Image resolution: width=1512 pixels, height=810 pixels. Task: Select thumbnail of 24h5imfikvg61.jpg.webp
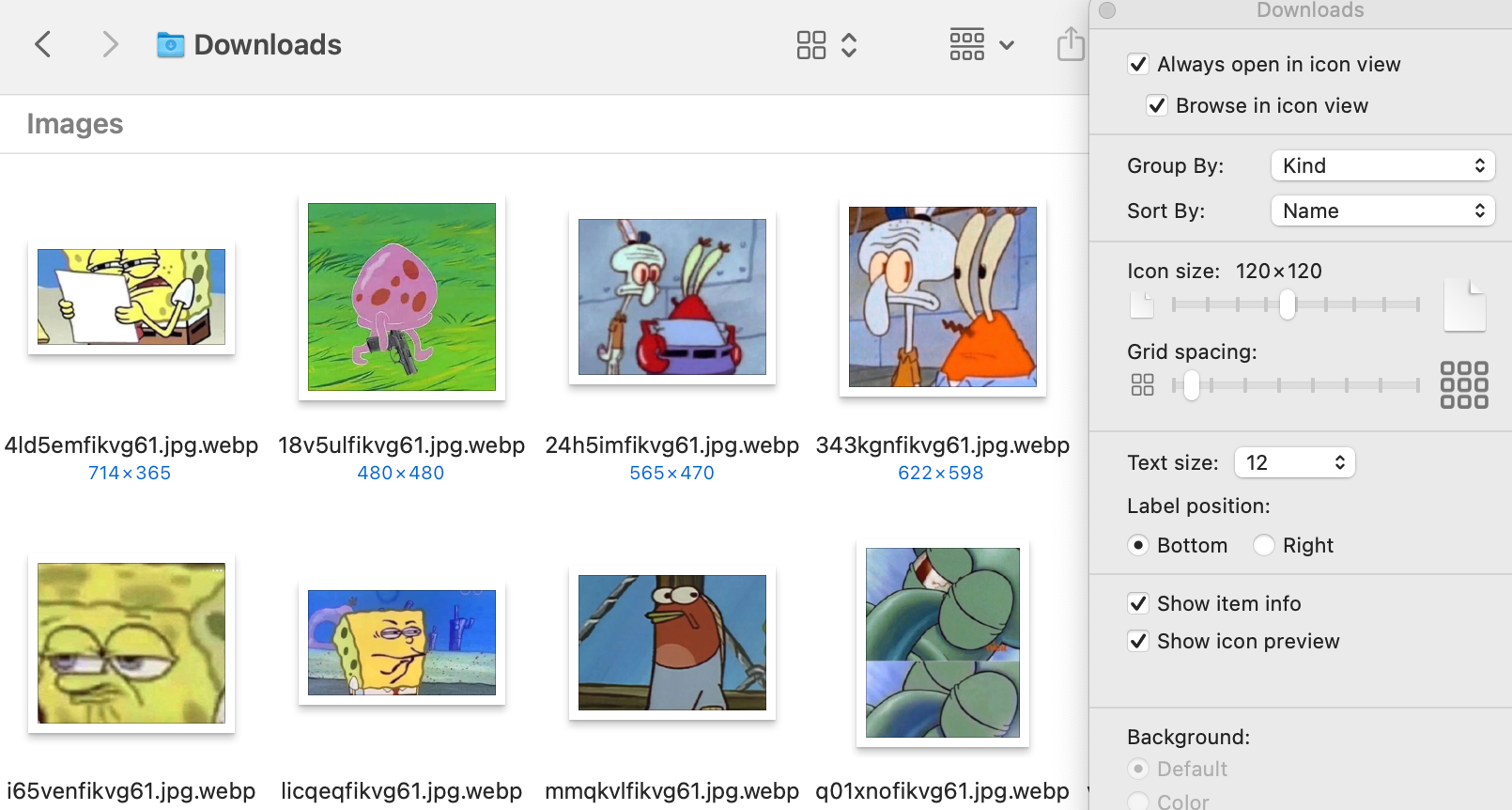[672, 297]
